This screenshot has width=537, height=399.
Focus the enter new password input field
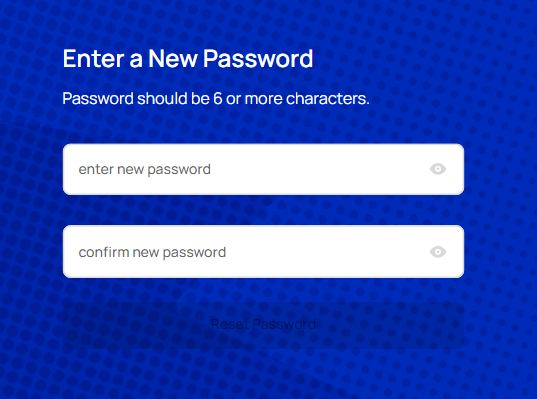(x=263, y=169)
